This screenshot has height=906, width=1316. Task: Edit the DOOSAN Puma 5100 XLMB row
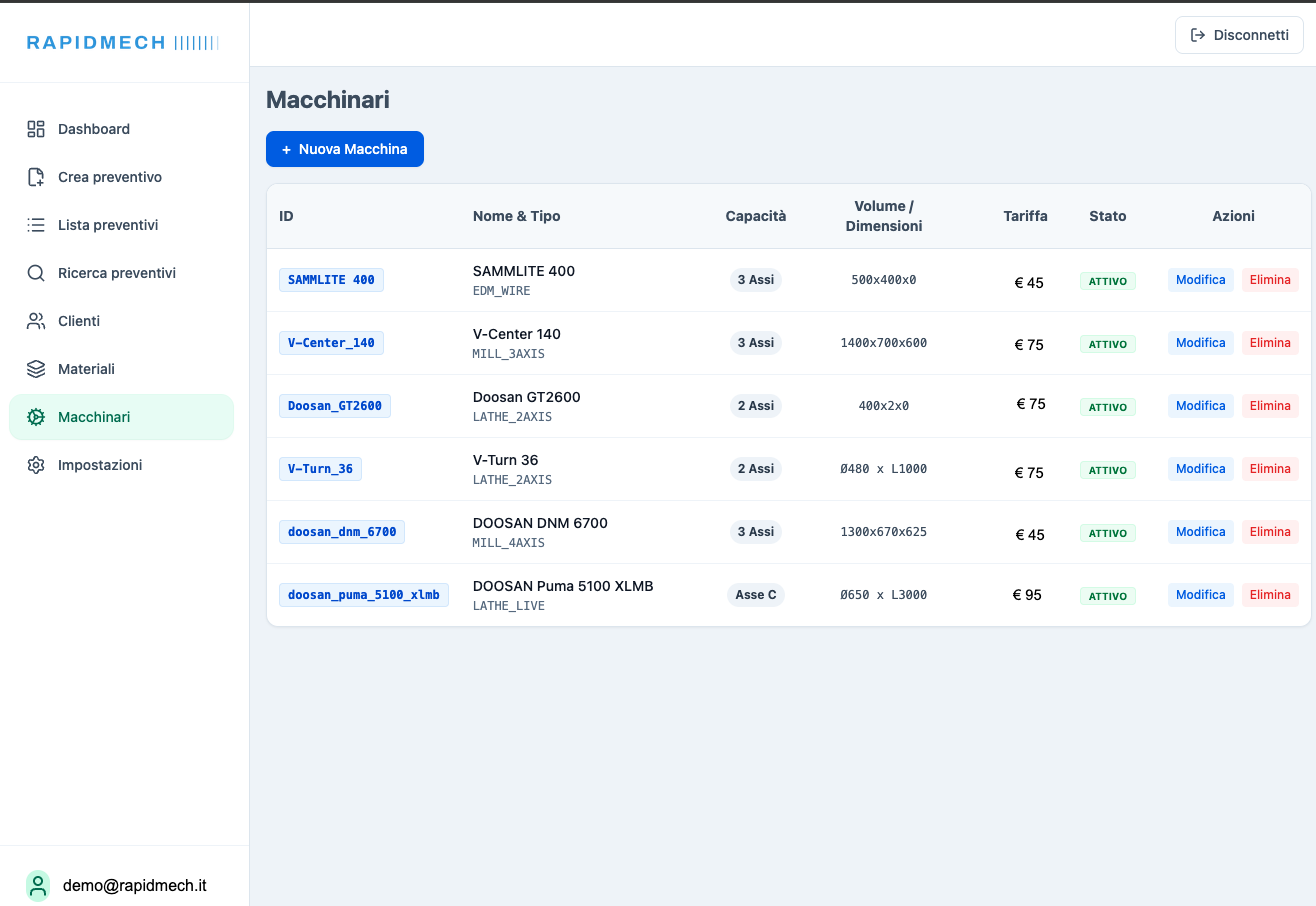point(1200,595)
